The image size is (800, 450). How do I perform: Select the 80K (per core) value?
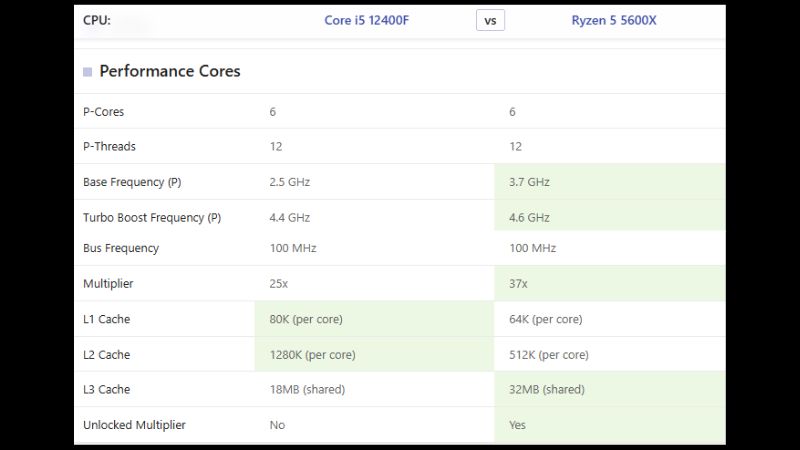(306, 319)
